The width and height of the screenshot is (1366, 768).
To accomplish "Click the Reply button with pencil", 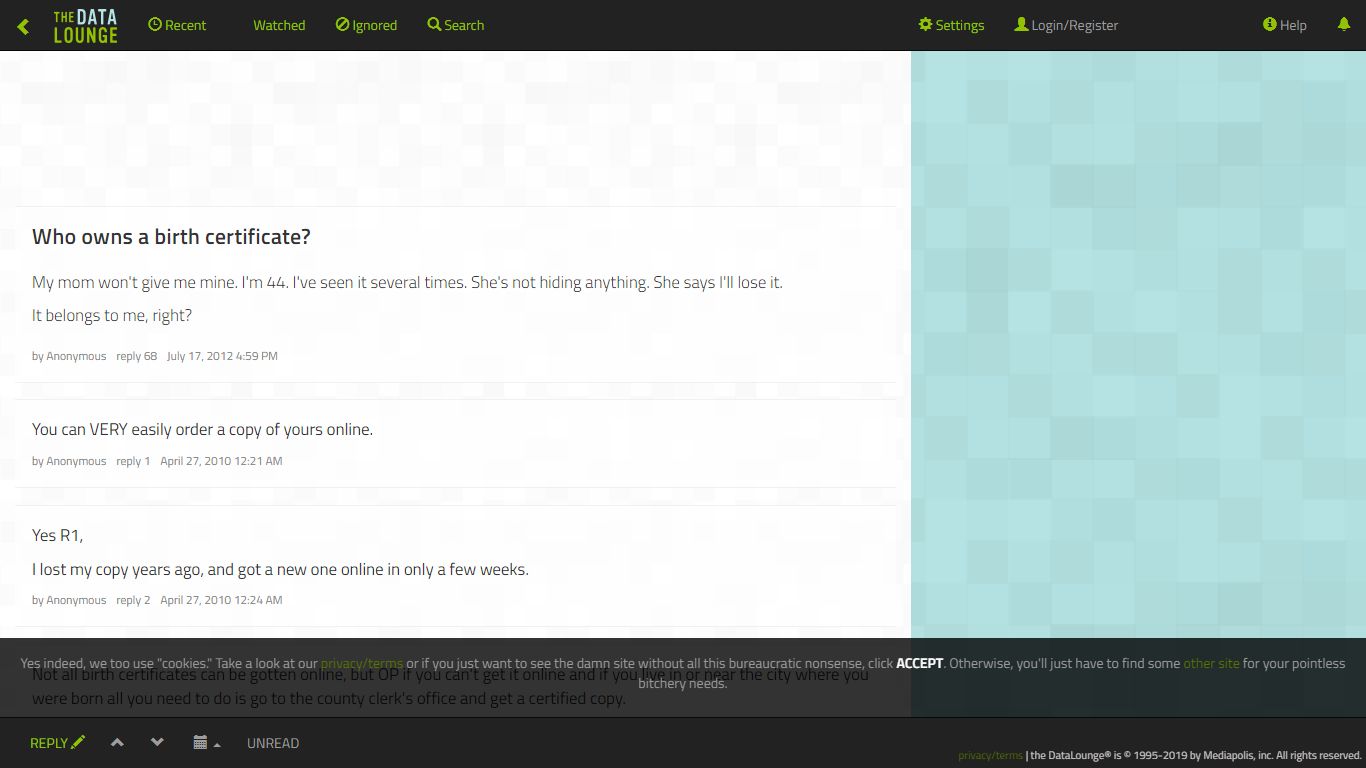I will [57, 743].
